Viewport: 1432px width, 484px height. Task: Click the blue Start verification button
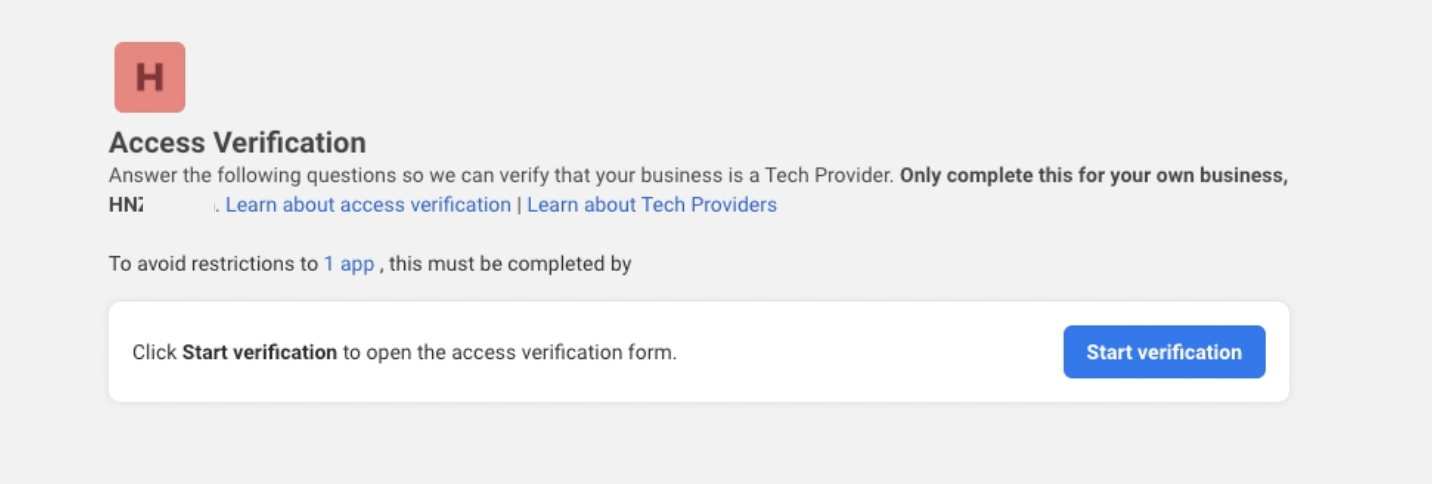1164,352
